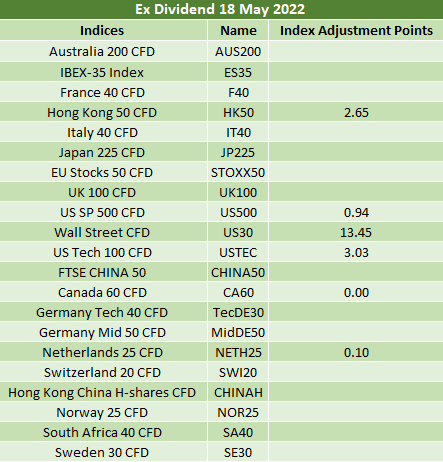Click the HK50 name cell
Image resolution: width=443 pixels, height=462 pixels.
click(x=238, y=113)
